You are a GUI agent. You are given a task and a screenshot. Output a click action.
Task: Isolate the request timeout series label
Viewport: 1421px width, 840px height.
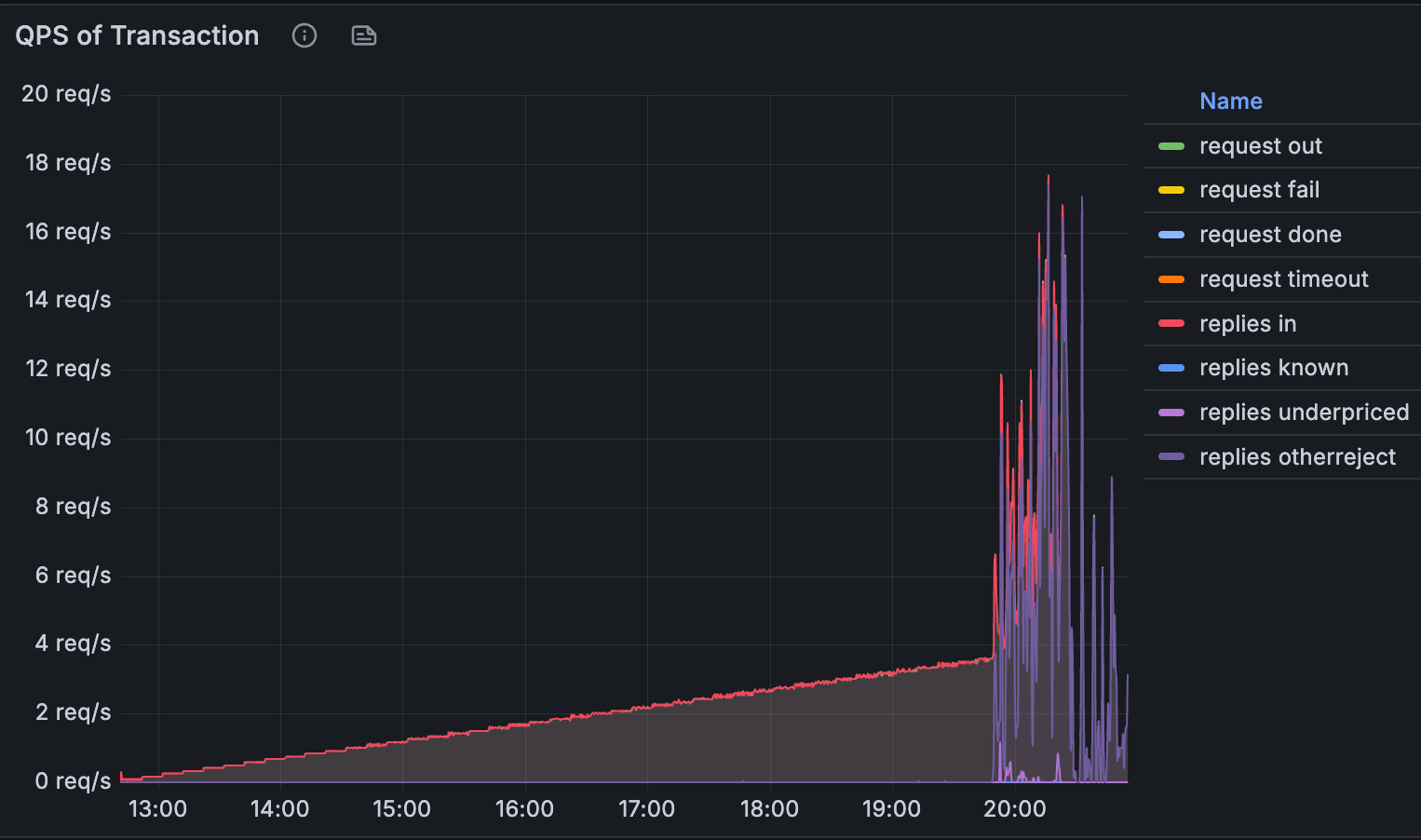(1283, 279)
